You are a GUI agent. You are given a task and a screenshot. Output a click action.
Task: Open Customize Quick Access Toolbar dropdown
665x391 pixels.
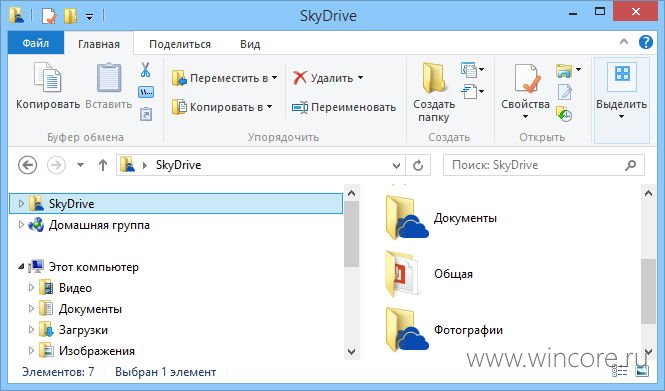click(89, 17)
